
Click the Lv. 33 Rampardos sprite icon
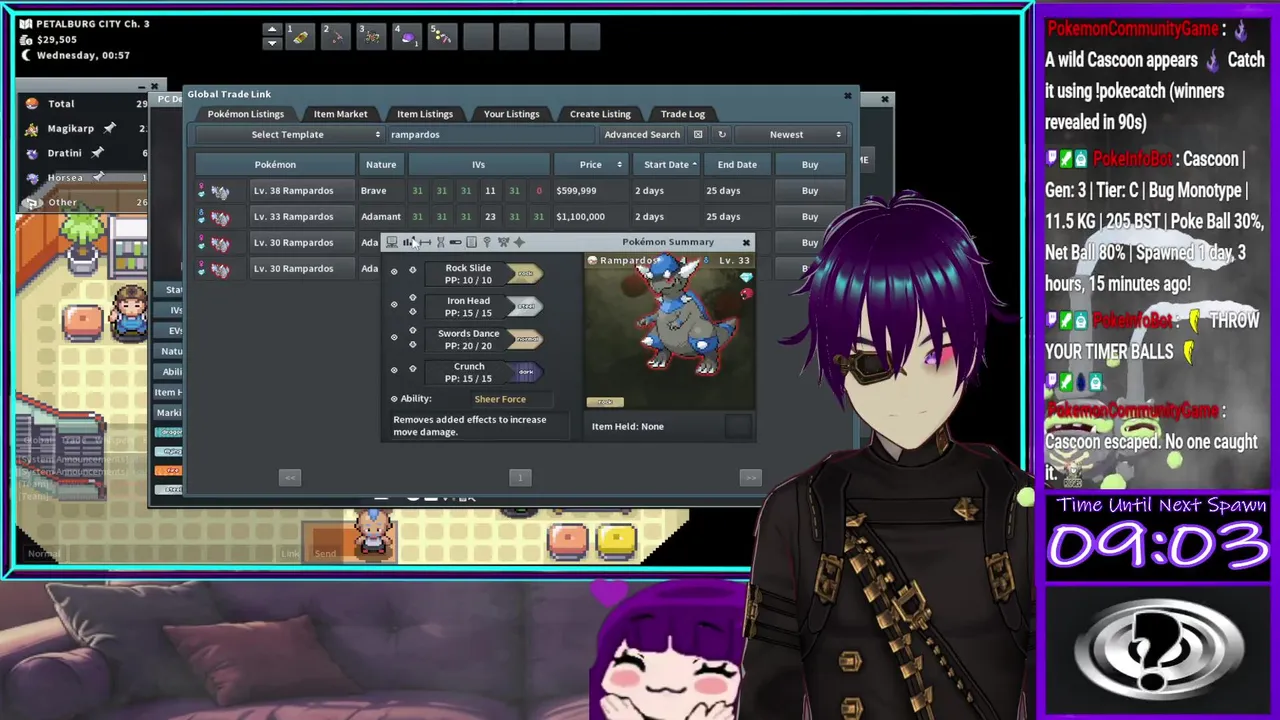pyautogui.click(x=220, y=216)
